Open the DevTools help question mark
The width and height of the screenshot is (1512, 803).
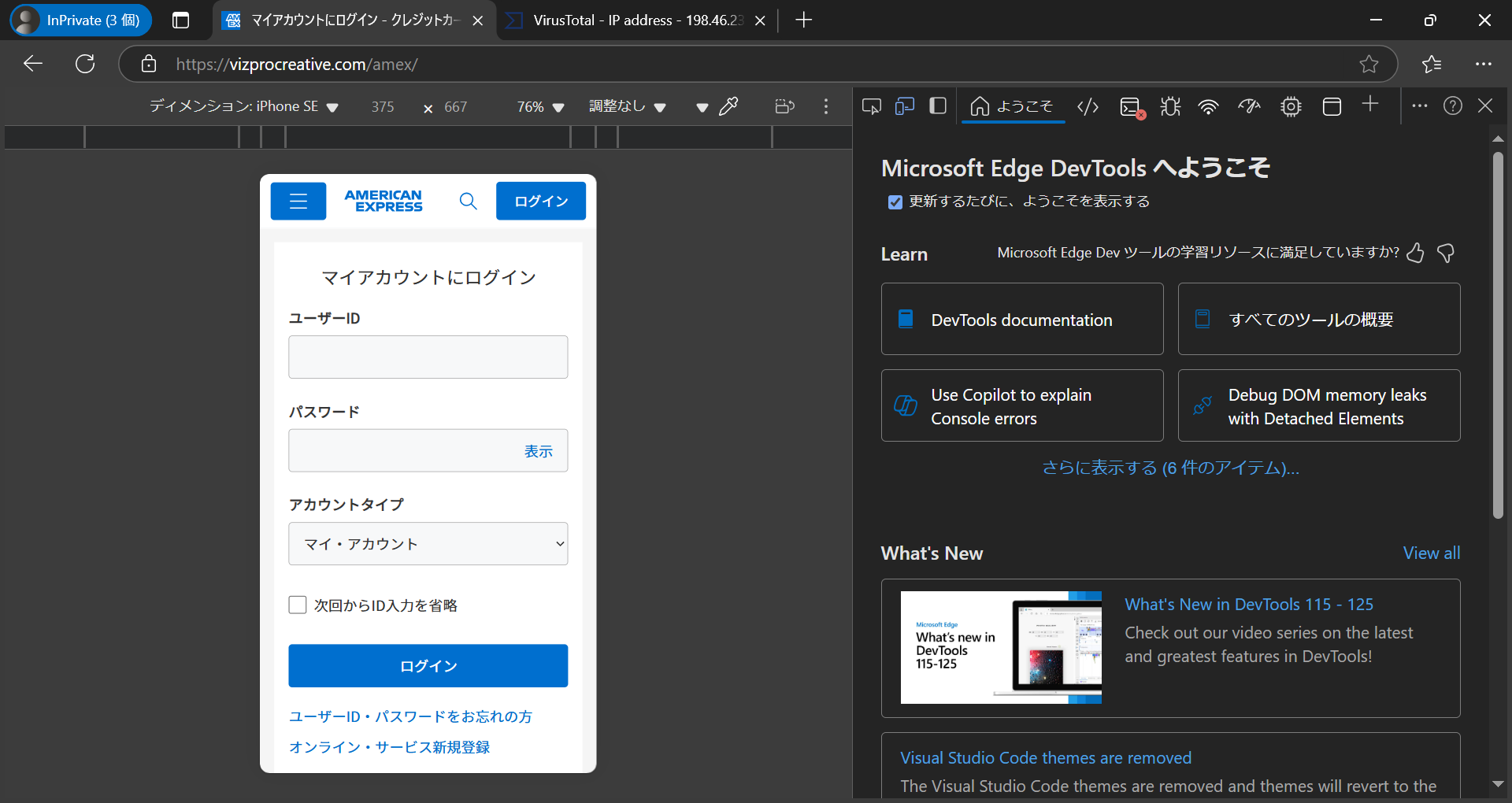1453,105
